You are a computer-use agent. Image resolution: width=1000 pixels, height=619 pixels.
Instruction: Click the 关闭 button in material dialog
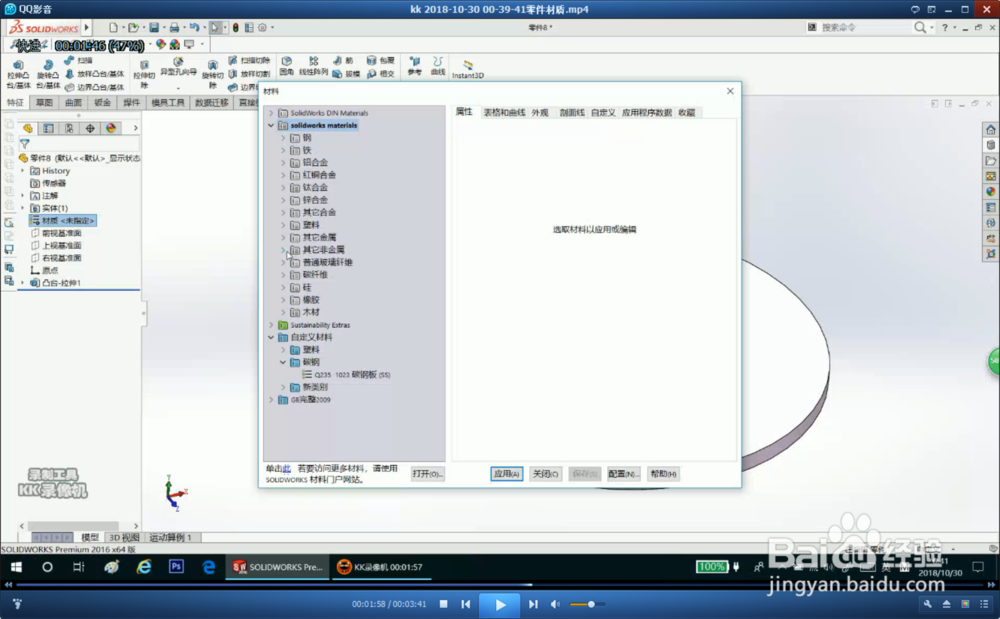545,474
